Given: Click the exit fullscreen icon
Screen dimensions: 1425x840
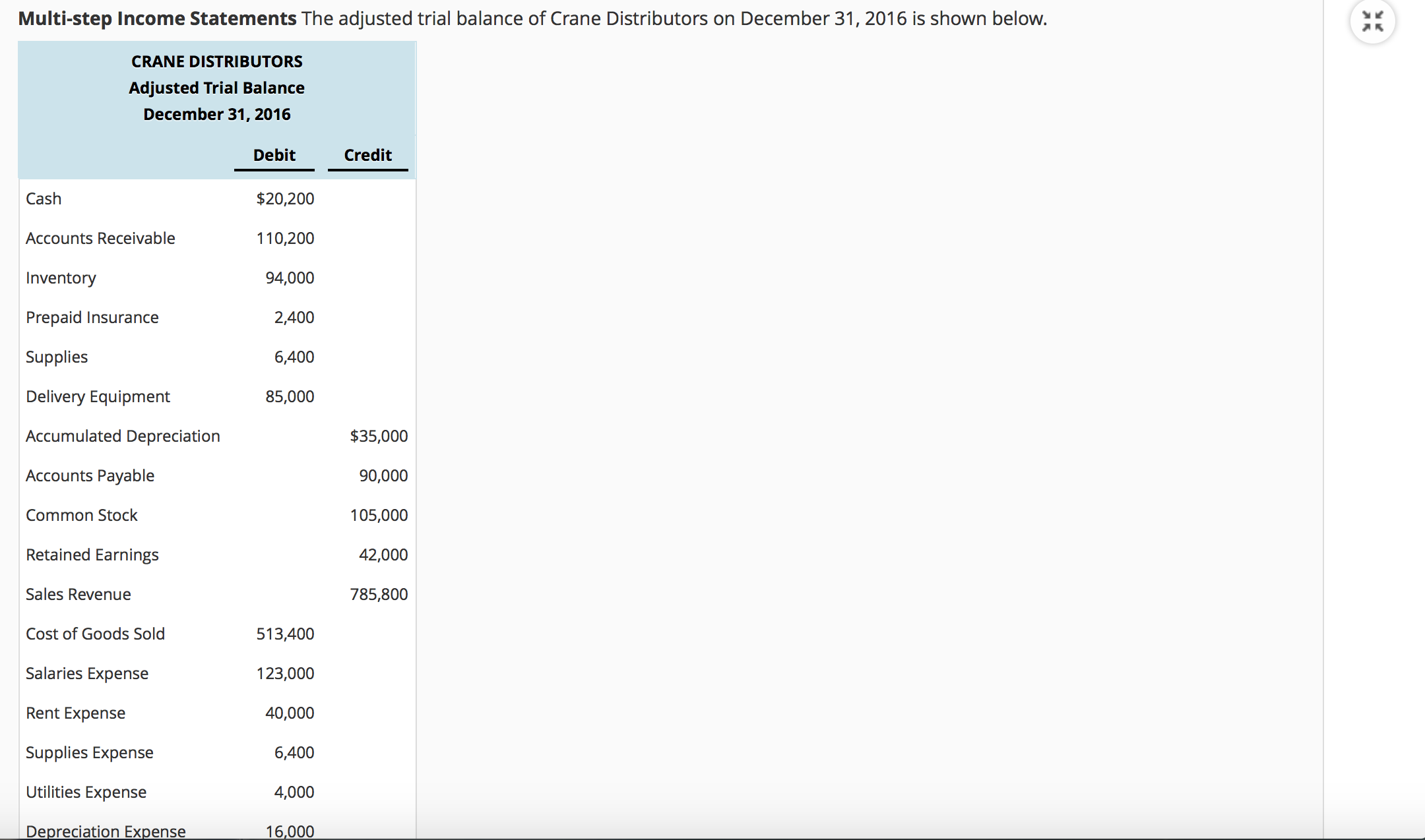Looking at the screenshot, I should point(1374,21).
